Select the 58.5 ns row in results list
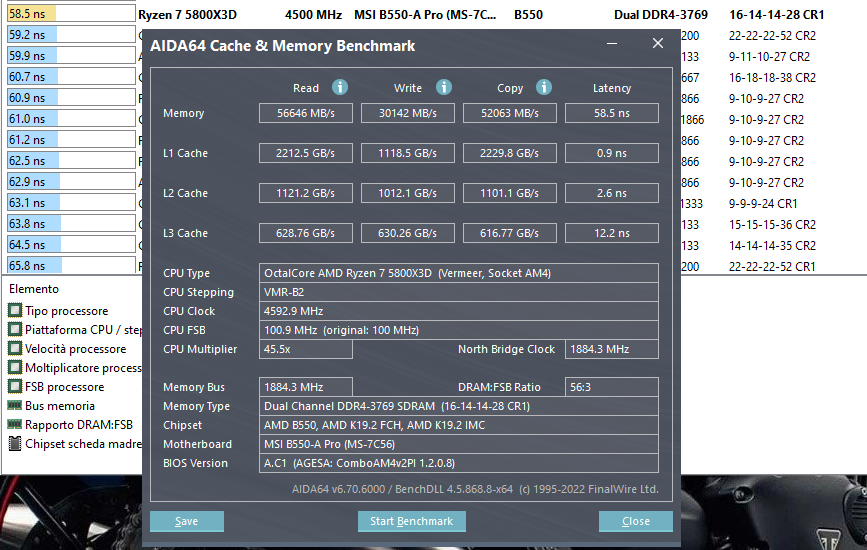The width and height of the screenshot is (867, 550). pos(71,13)
